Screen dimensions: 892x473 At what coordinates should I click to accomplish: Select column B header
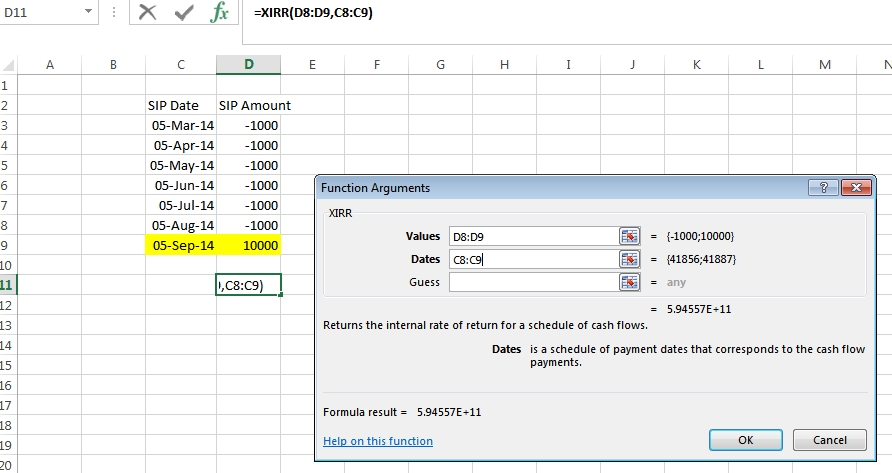[113, 65]
